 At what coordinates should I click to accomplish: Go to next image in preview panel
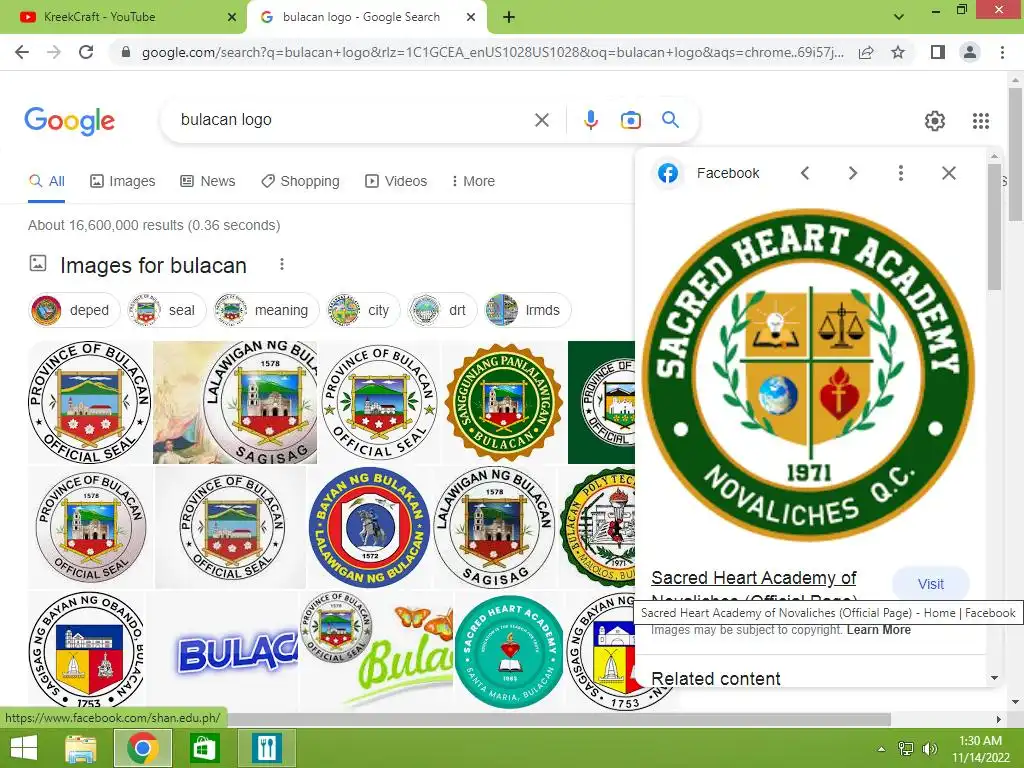click(852, 173)
